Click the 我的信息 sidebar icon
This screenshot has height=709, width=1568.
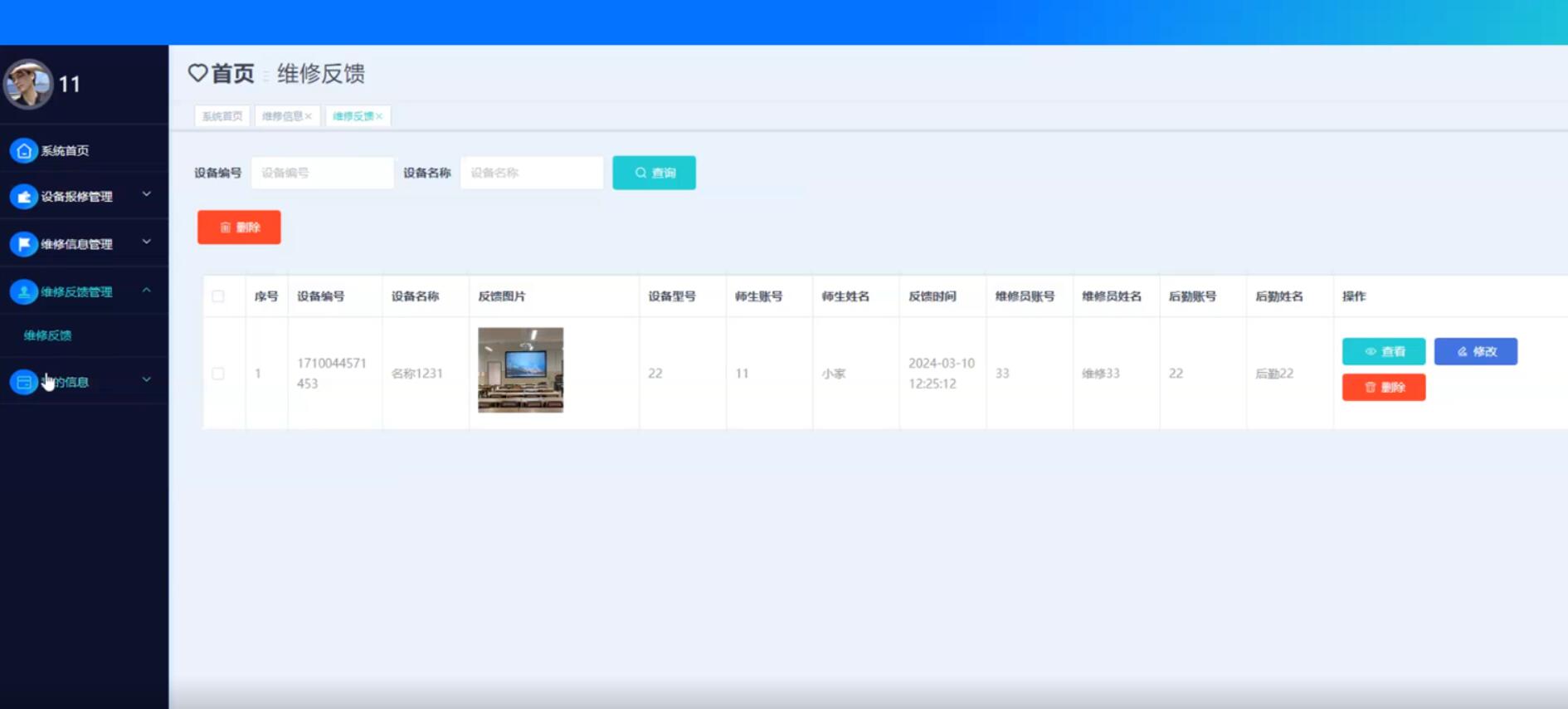coord(24,382)
